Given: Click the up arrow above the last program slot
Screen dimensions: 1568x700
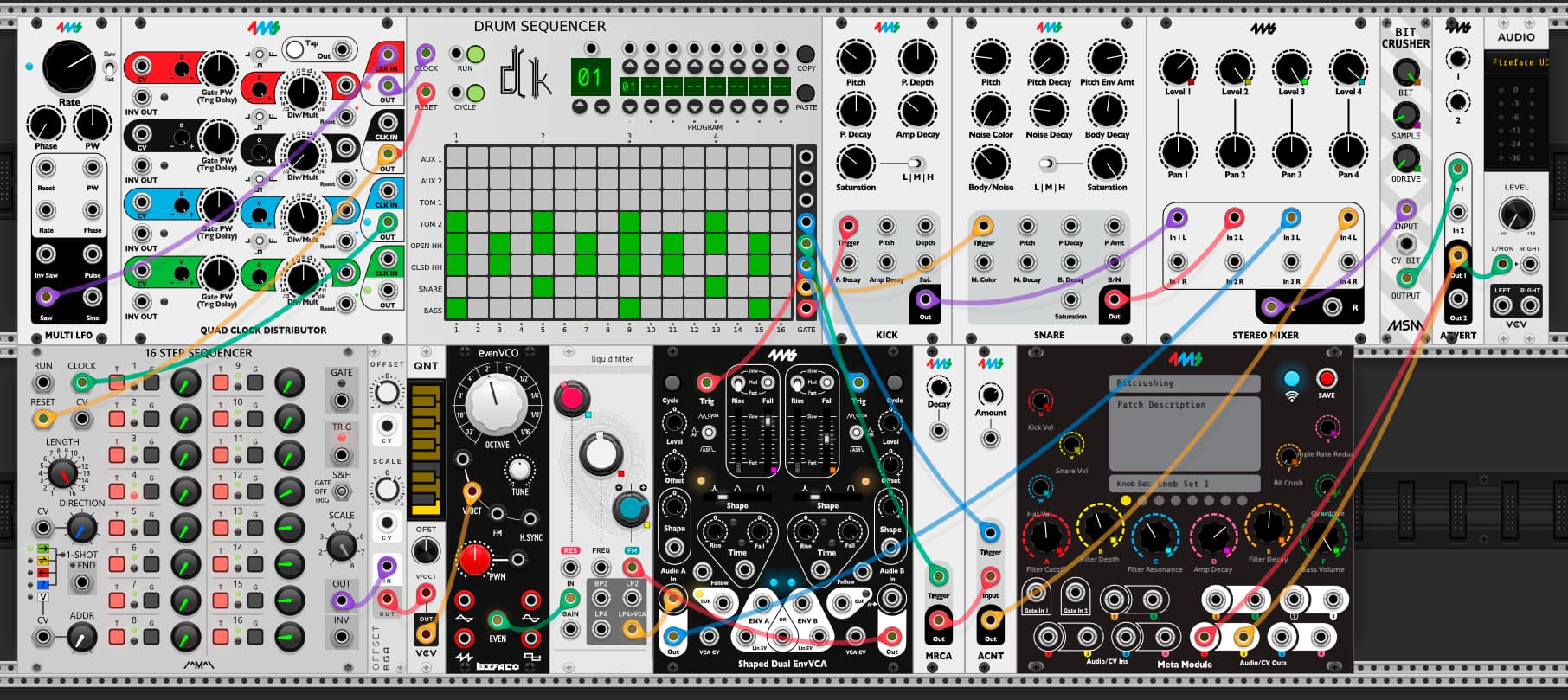Looking at the screenshot, I should pos(781,67).
